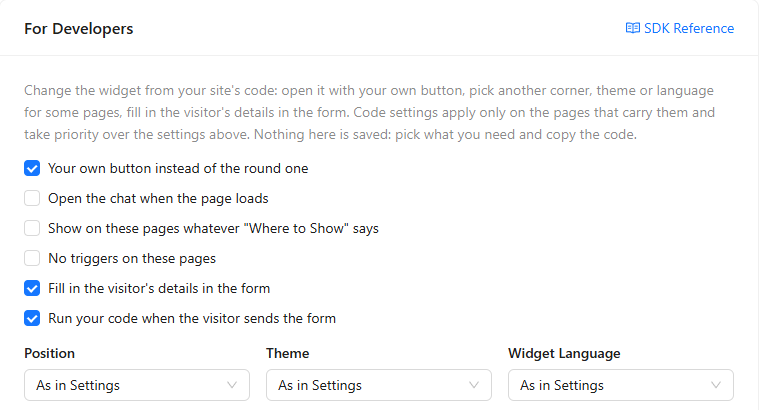Uncheck Your own button instead of round one
Viewport: 759px width, 410px height.
(x=32, y=168)
